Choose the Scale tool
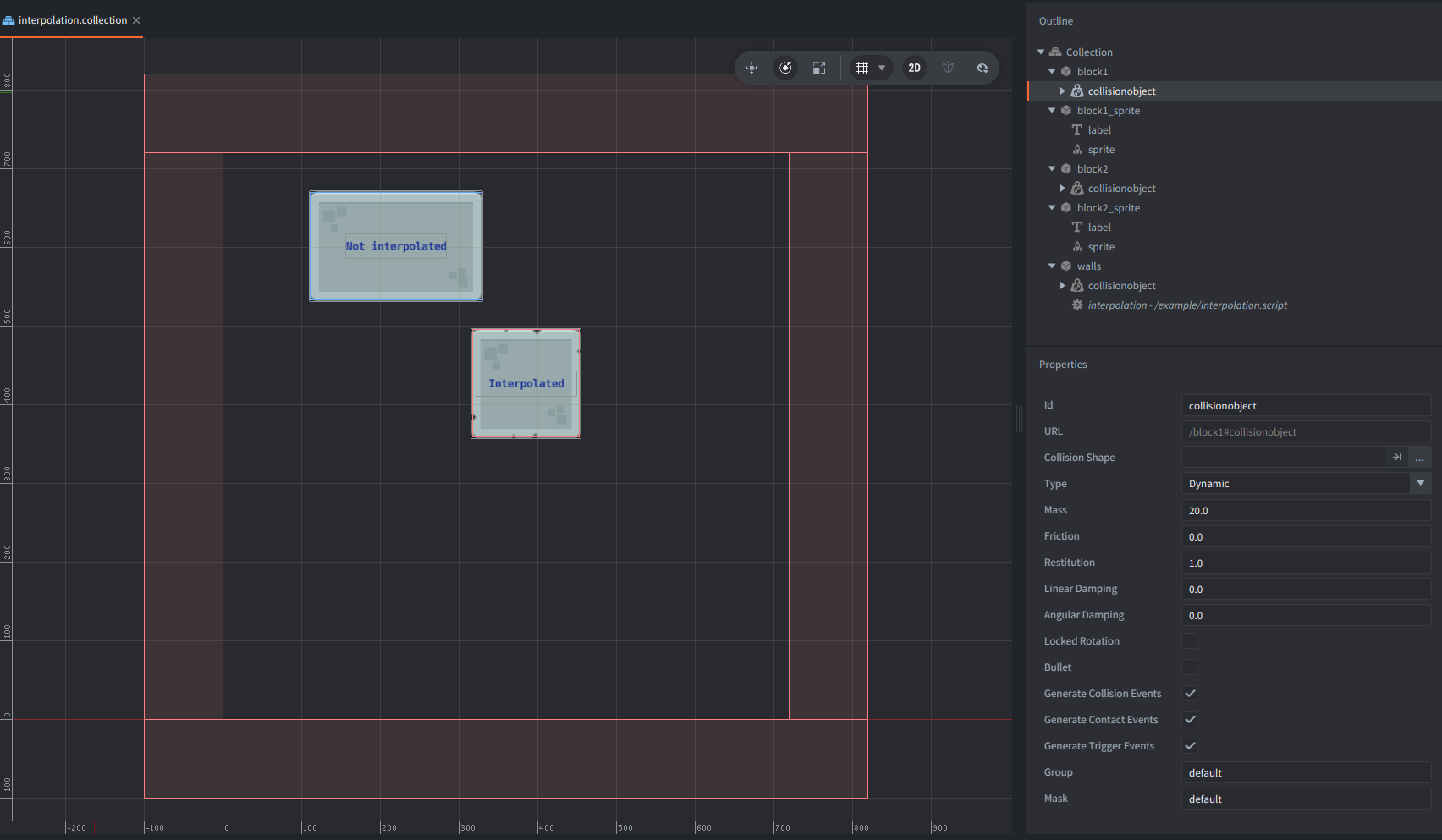 coord(818,68)
